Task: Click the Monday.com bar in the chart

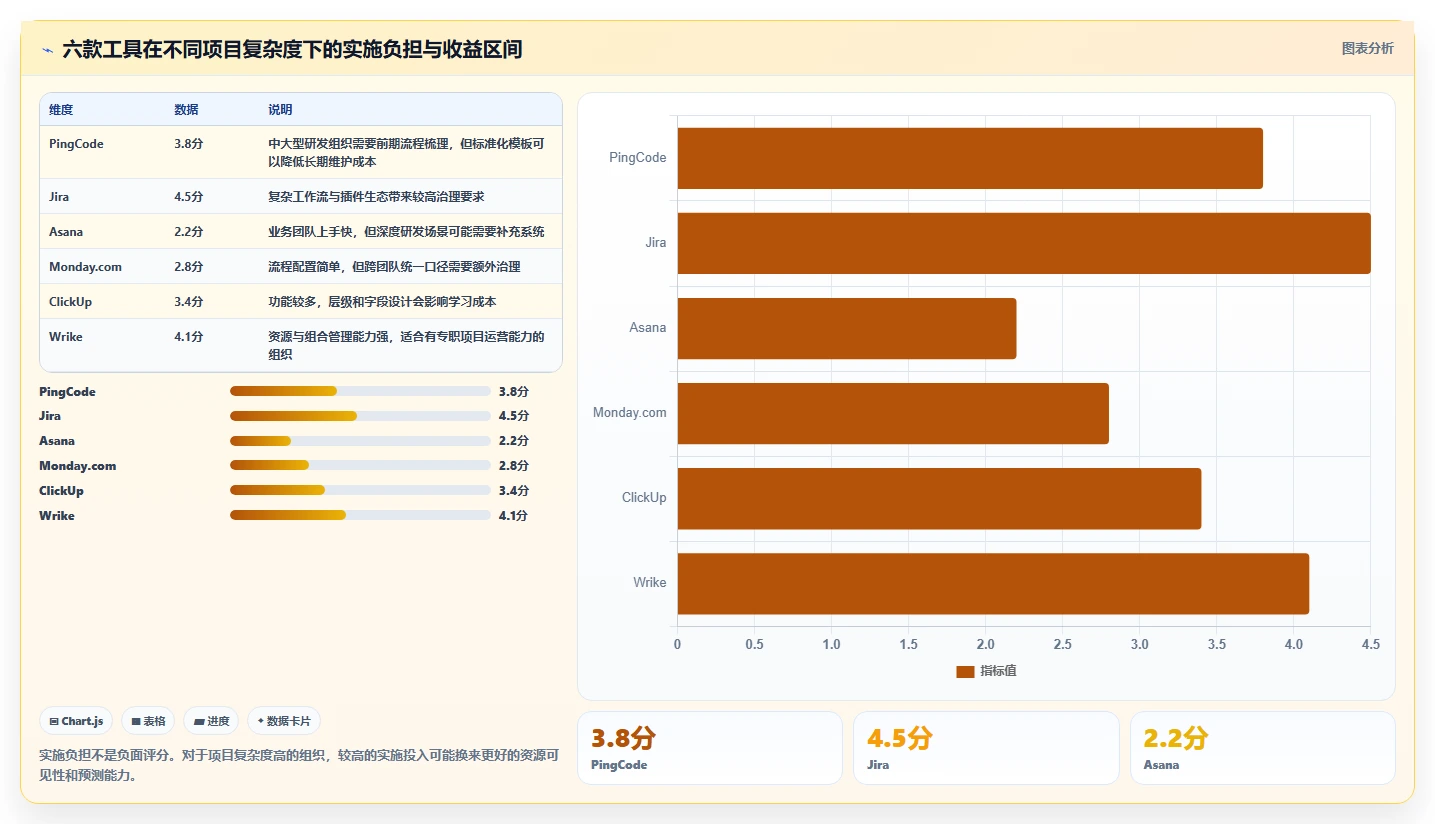Action: pyautogui.click(x=893, y=413)
